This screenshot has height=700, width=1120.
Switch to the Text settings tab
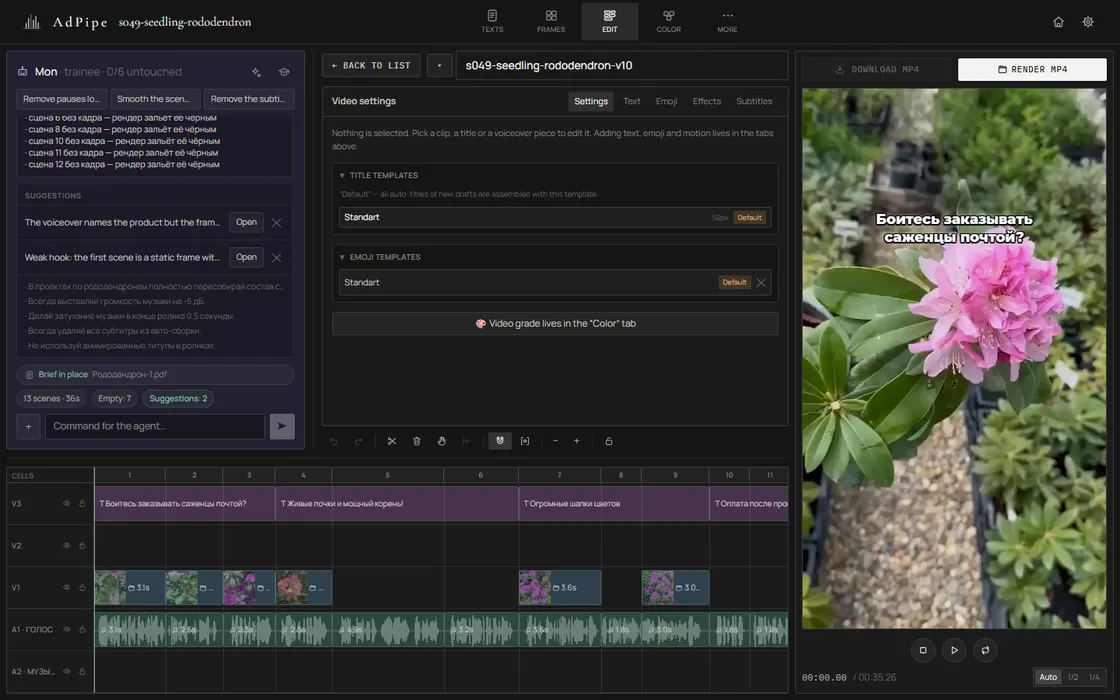coord(631,101)
